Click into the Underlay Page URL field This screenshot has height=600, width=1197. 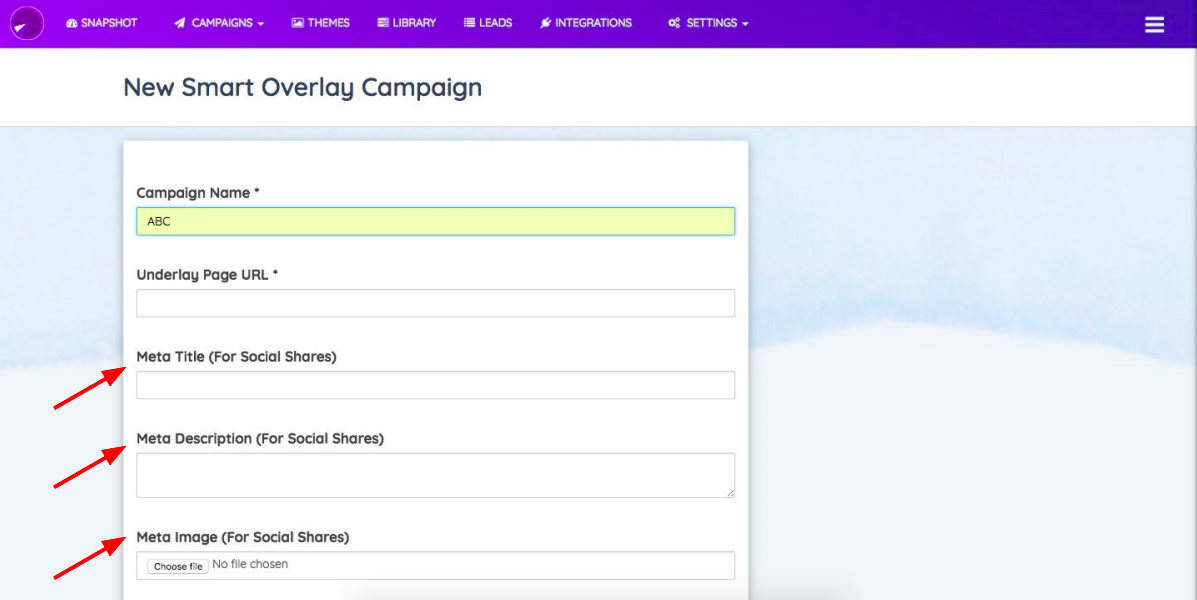[x=436, y=303]
